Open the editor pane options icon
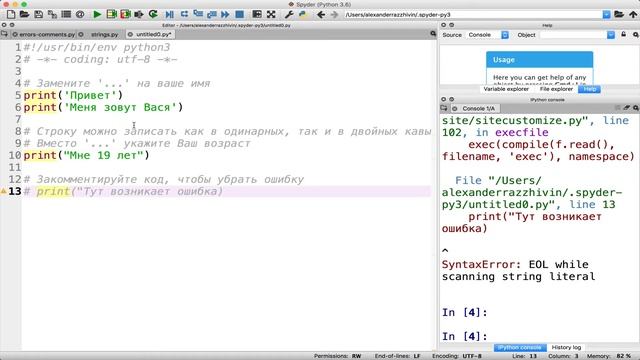 (433, 34)
